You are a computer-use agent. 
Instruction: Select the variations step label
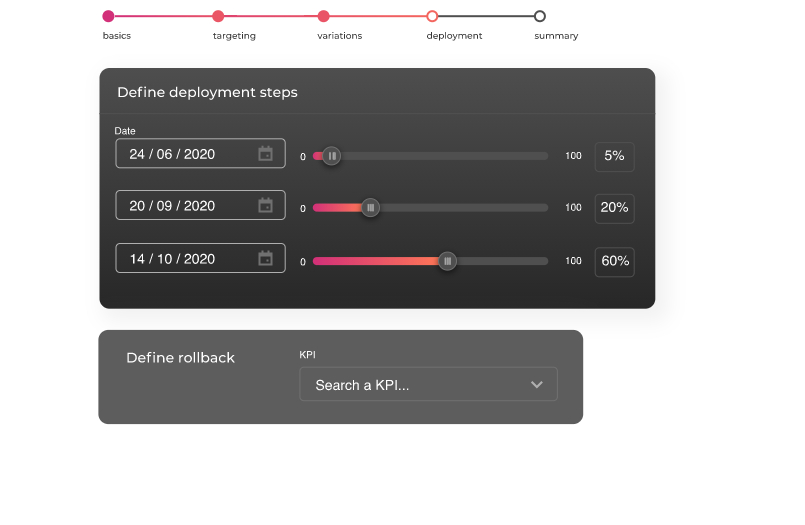point(339,36)
